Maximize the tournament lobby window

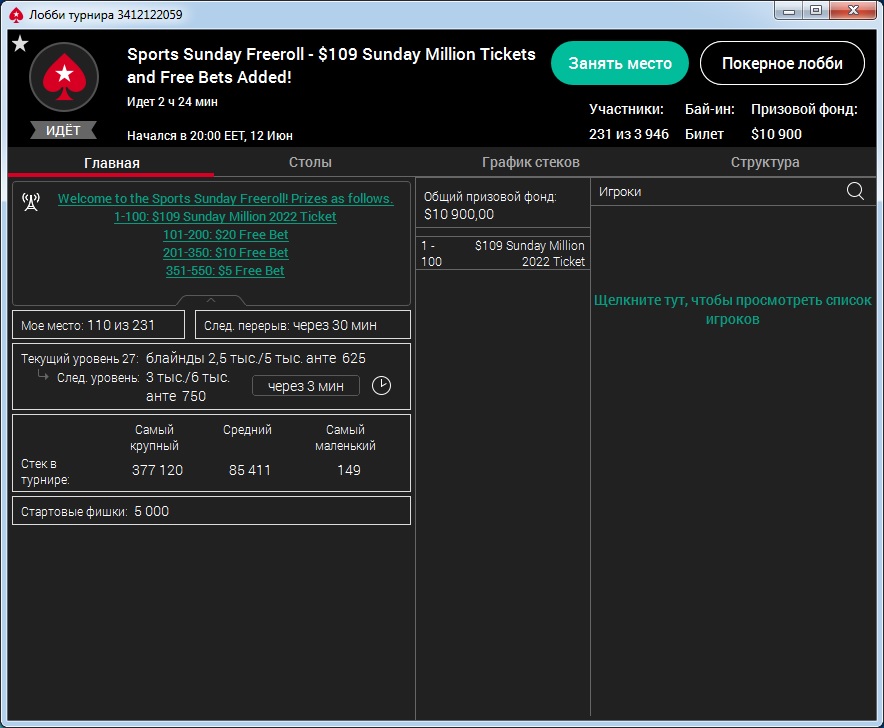[x=816, y=11]
